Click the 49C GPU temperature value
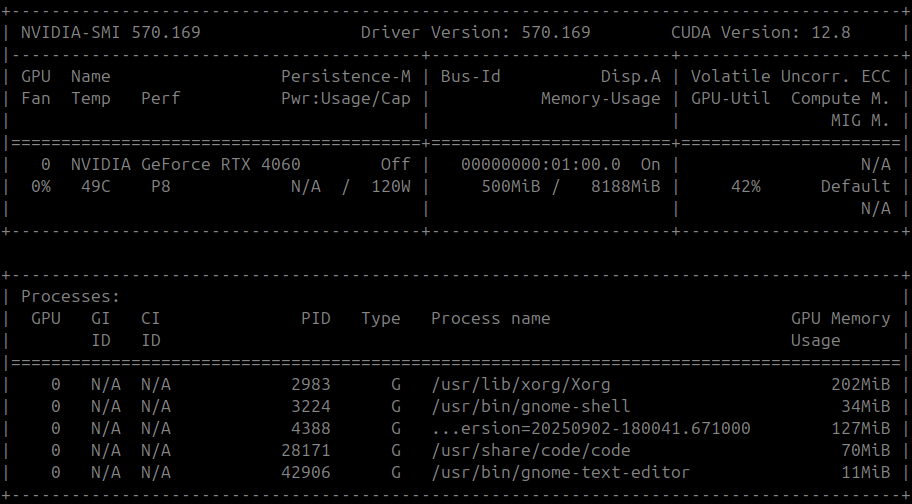This screenshot has width=912, height=504. [86, 186]
